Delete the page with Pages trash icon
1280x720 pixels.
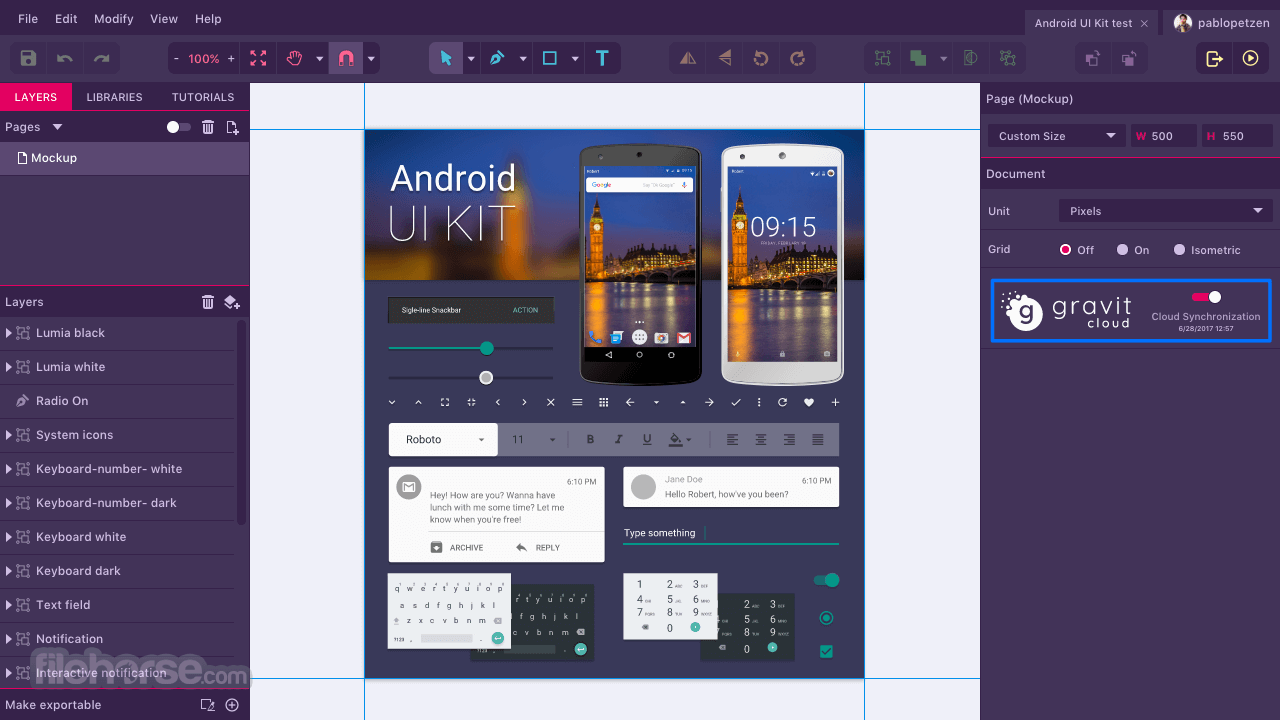(x=208, y=127)
